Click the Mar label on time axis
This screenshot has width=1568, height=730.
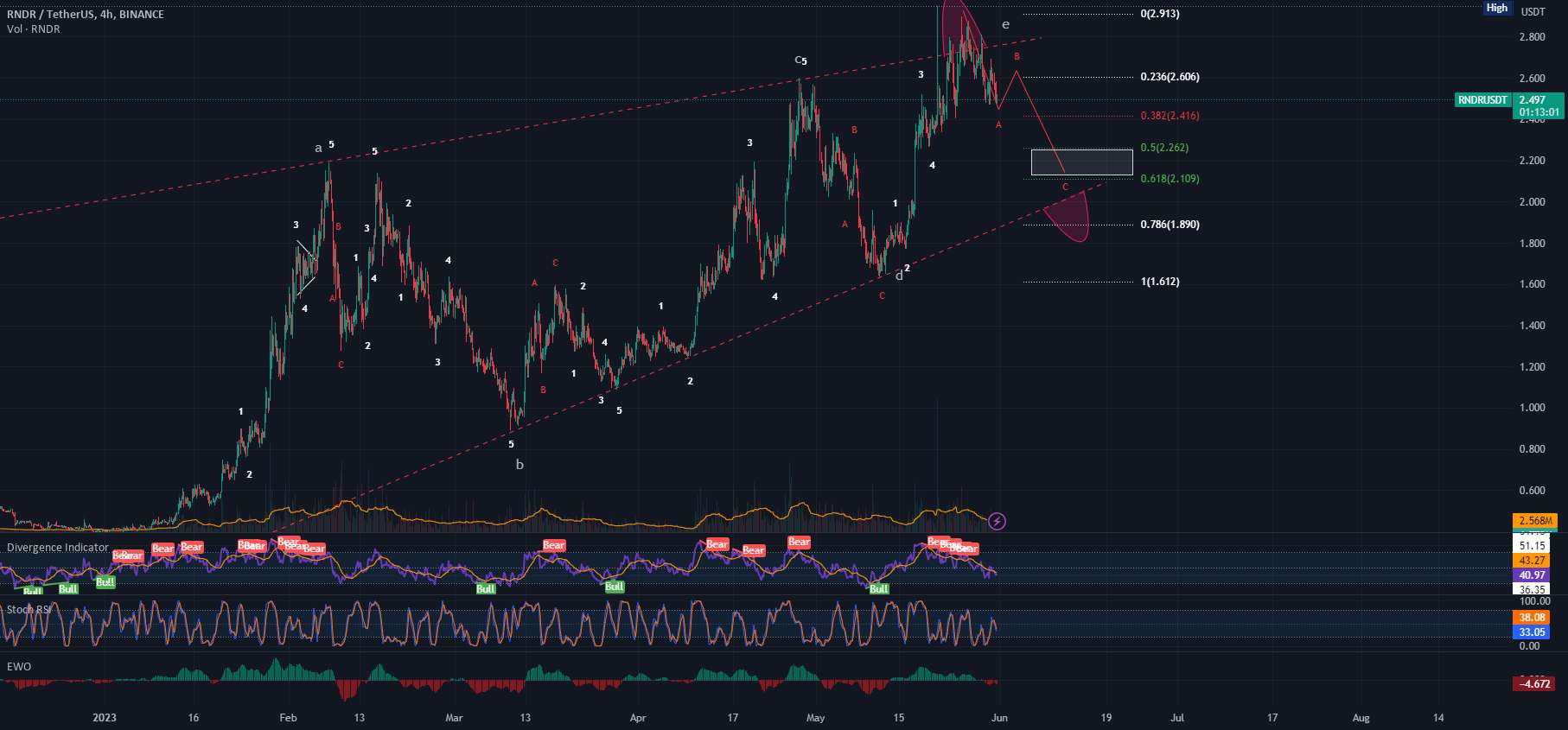(454, 718)
